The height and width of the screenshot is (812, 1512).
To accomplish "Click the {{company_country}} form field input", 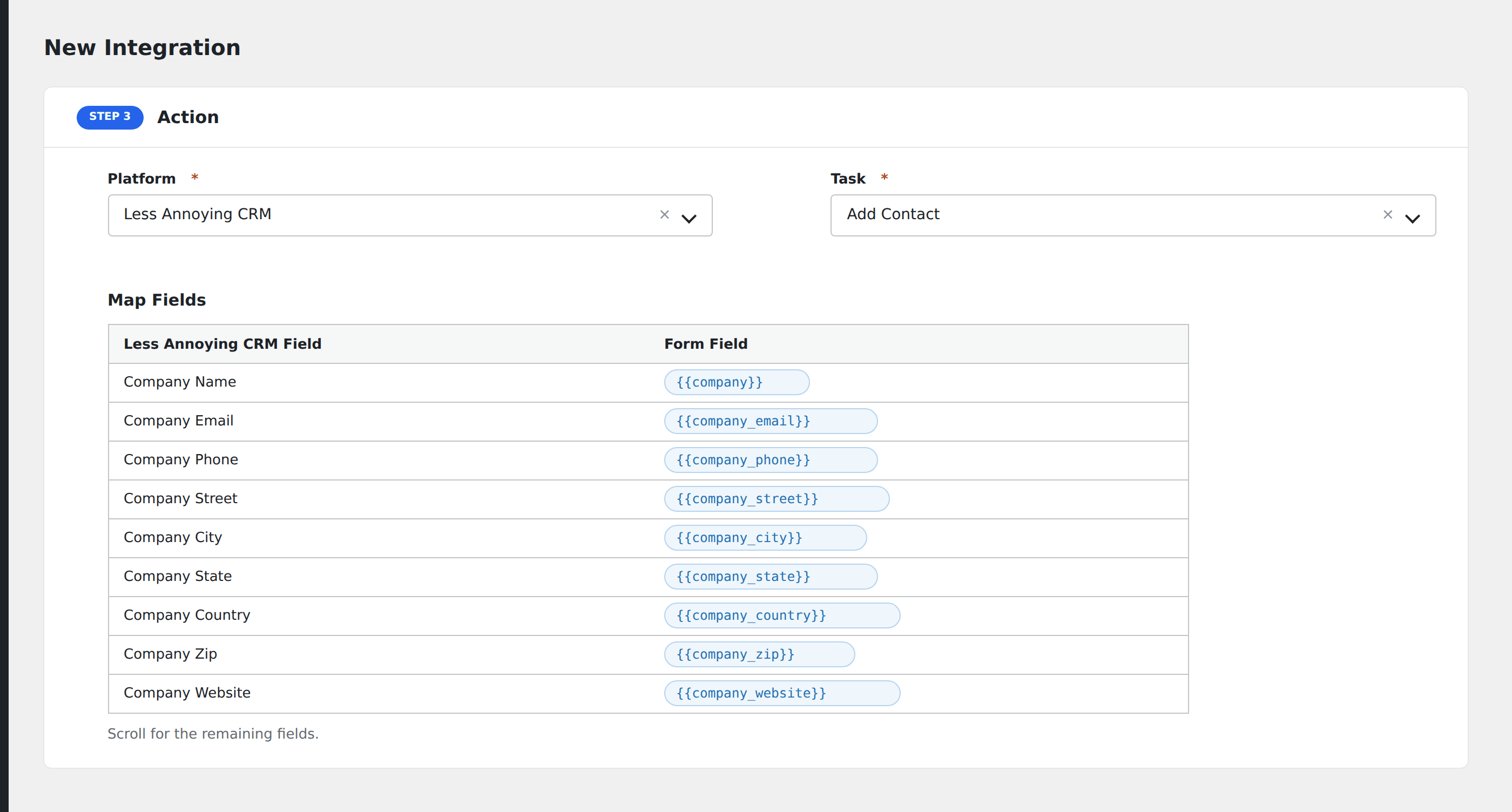I will coord(782,615).
